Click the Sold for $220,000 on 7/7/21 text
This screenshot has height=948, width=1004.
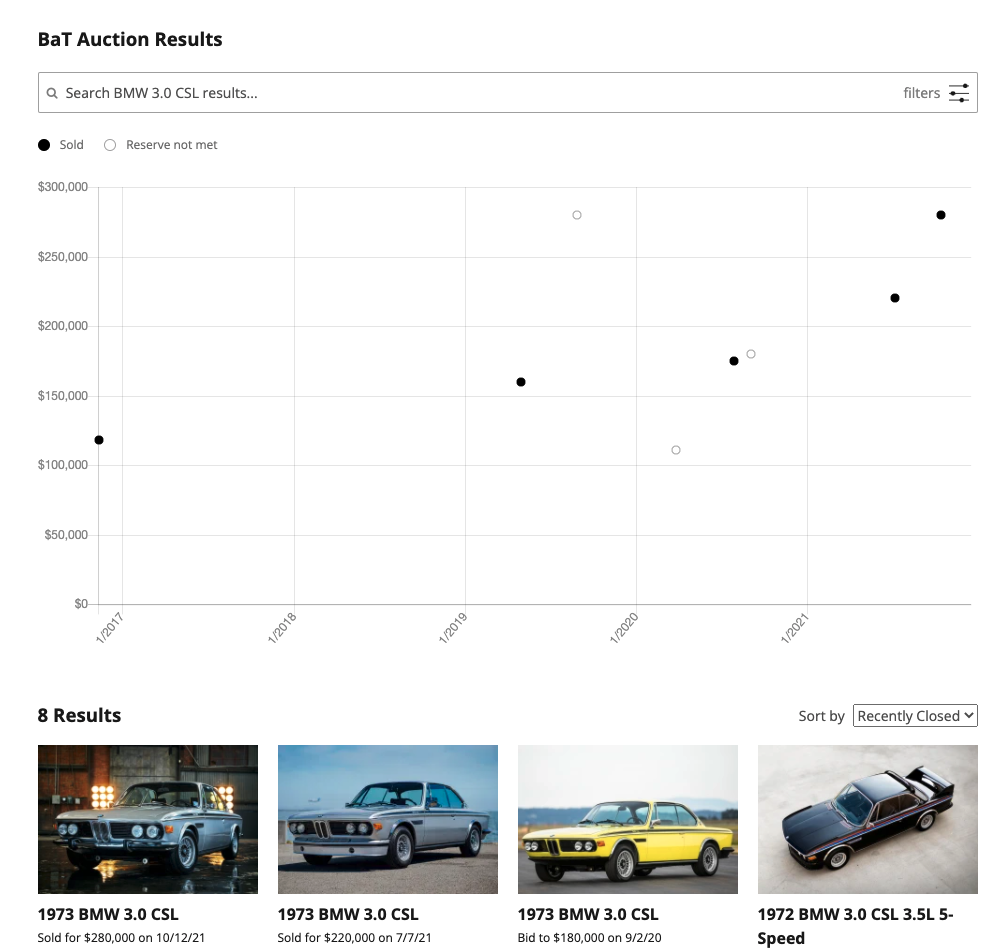pyautogui.click(x=354, y=937)
